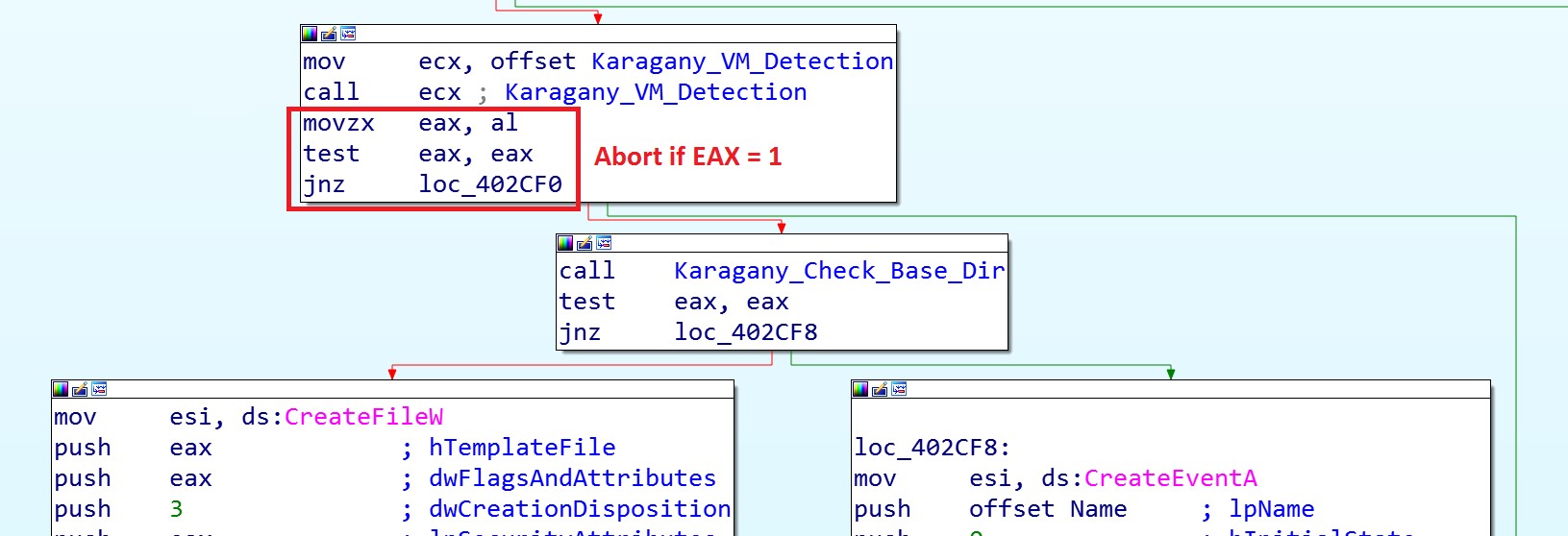Click the call ecx instruction

pyautogui.click(x=382, y=92)
